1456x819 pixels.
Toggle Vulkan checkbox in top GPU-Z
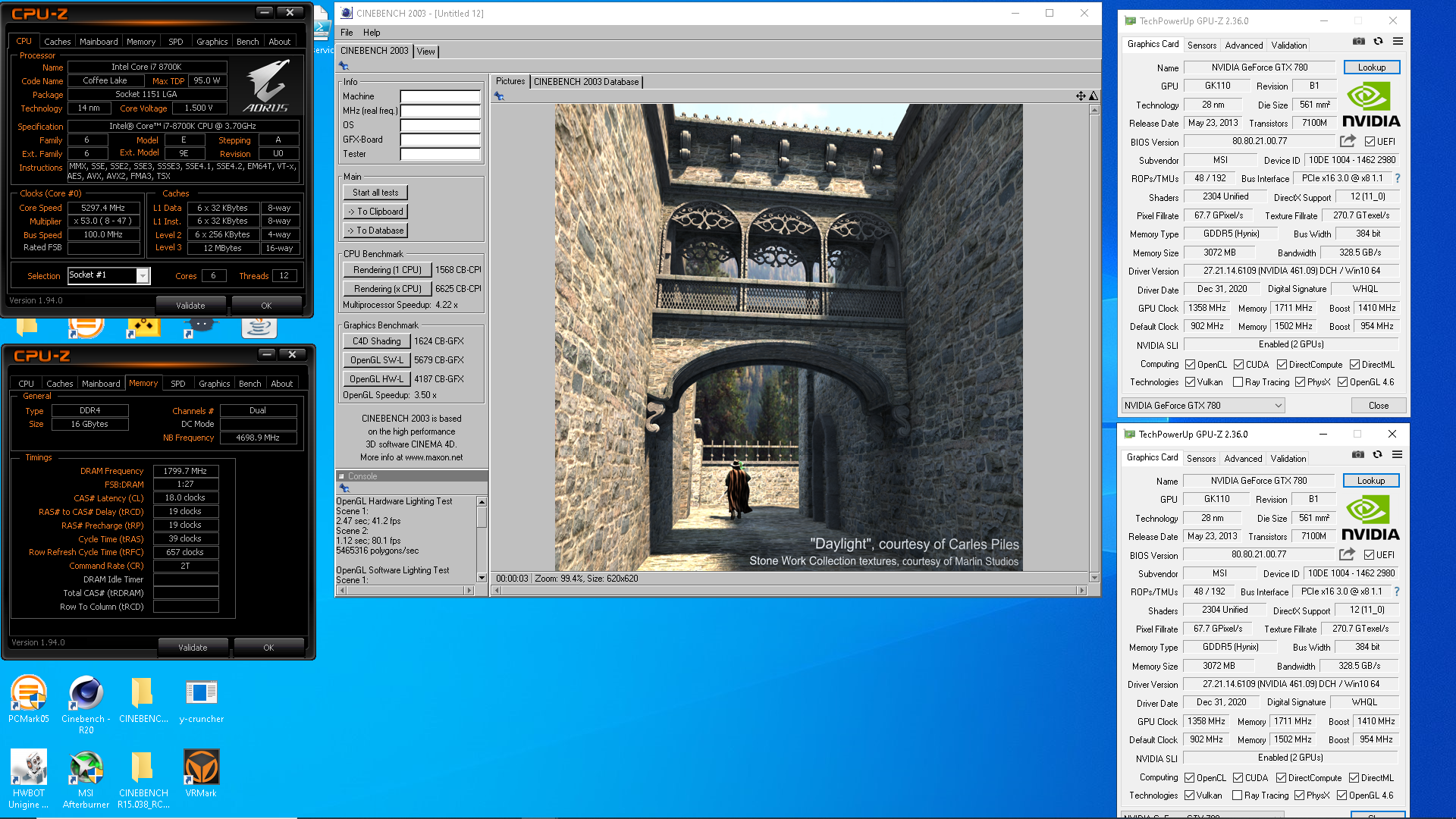click(x=1191, y=382)
